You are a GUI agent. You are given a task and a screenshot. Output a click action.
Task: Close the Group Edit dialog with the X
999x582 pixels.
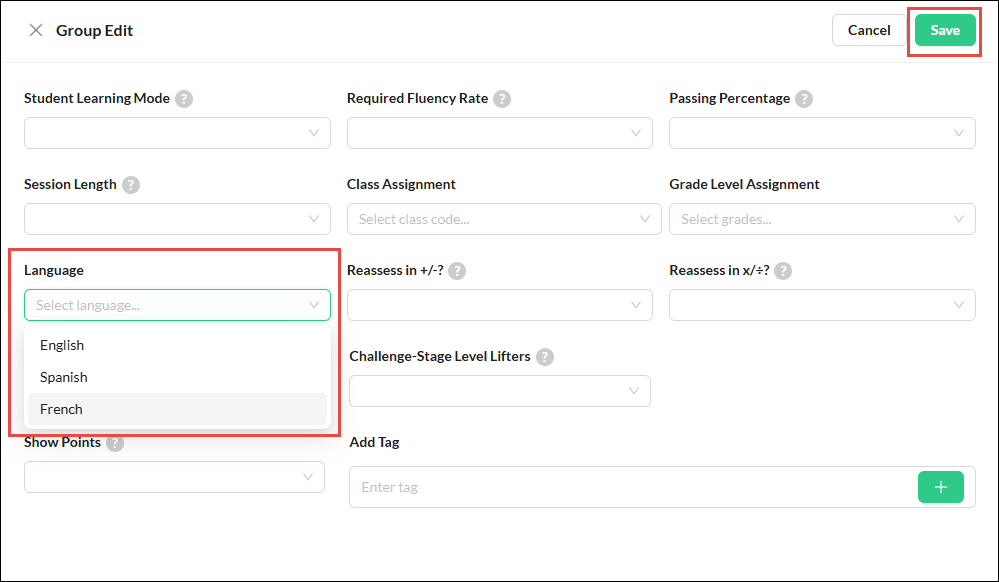click(36, 30)
